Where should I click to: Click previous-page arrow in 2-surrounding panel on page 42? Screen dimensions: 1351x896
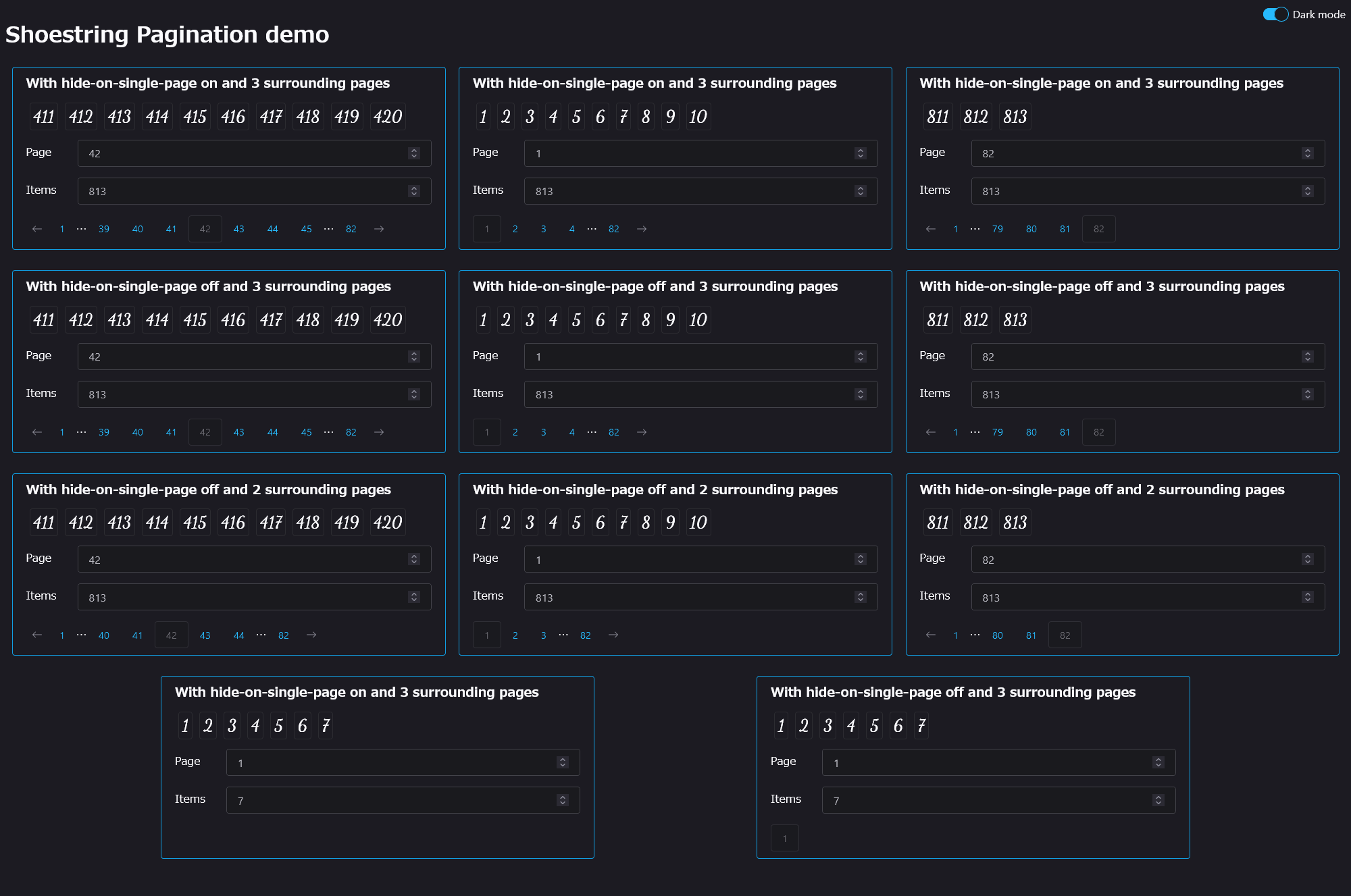37,635
